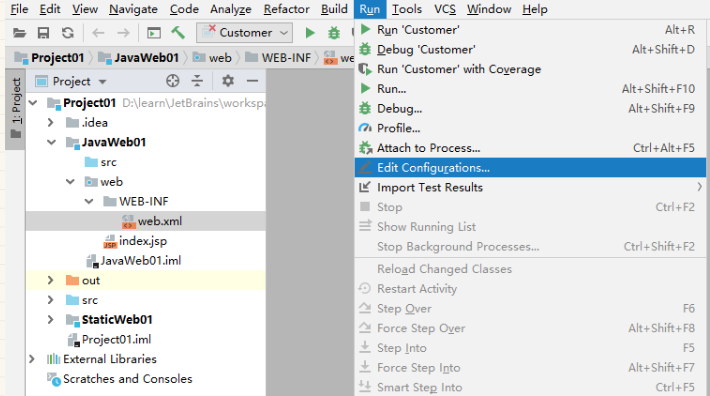
Task: Toggle the 1: Project side tab
Action: [16, 109]
